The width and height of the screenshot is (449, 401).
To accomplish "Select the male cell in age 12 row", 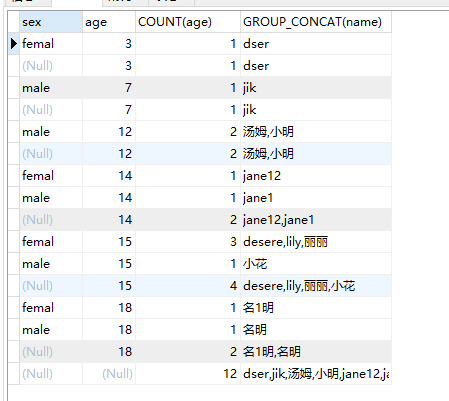I will [x=51, y=132].
